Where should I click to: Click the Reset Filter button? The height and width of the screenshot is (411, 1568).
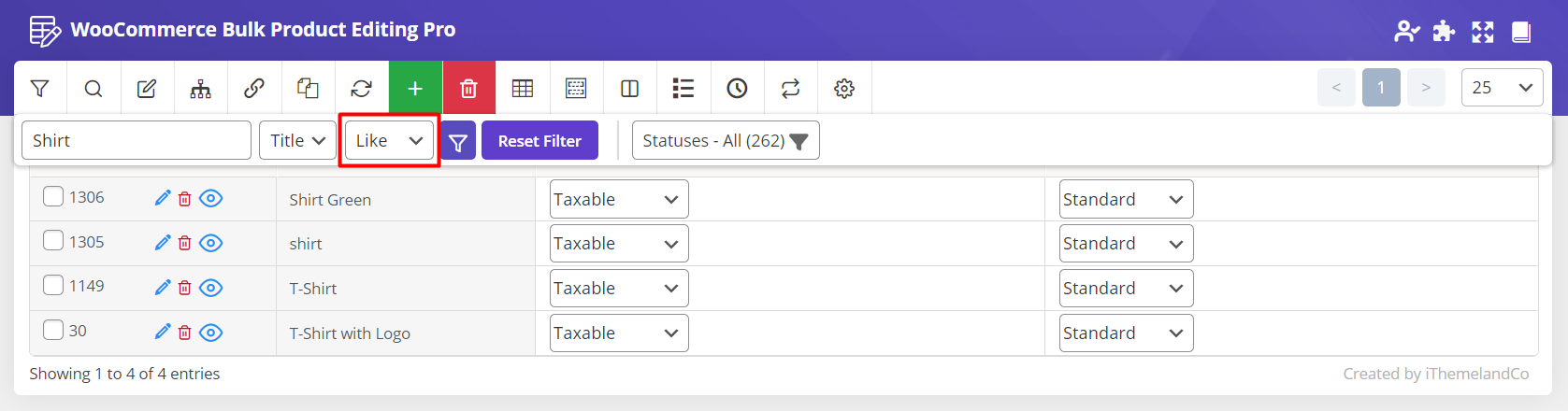tap(539, 141)
